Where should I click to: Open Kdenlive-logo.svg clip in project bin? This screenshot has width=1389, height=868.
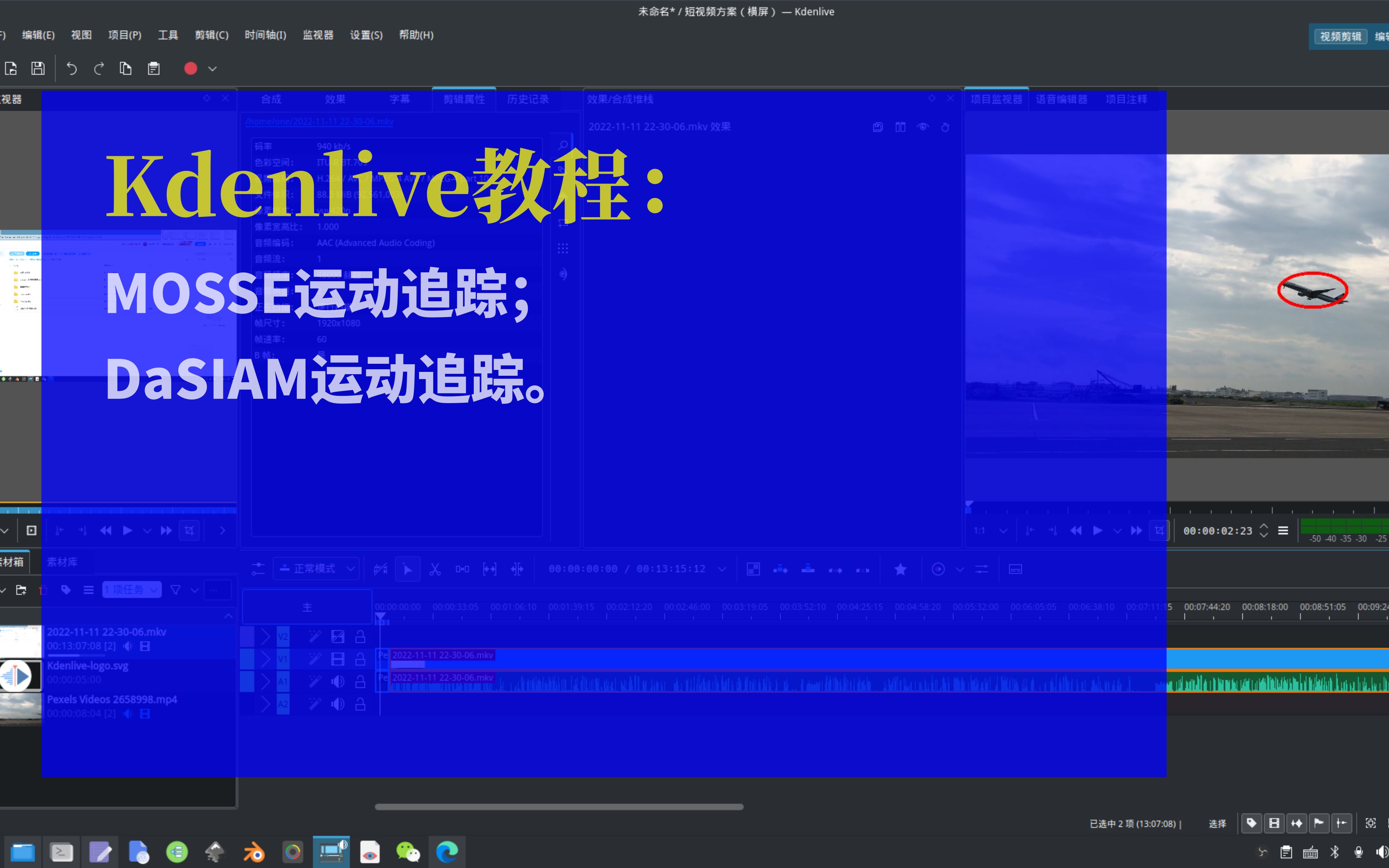tap(87, 666)
